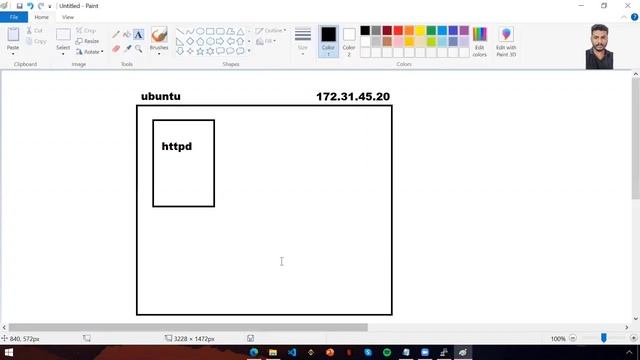Click the Redo arrow in title bar
640x360 pixels.
click(41, 6)
